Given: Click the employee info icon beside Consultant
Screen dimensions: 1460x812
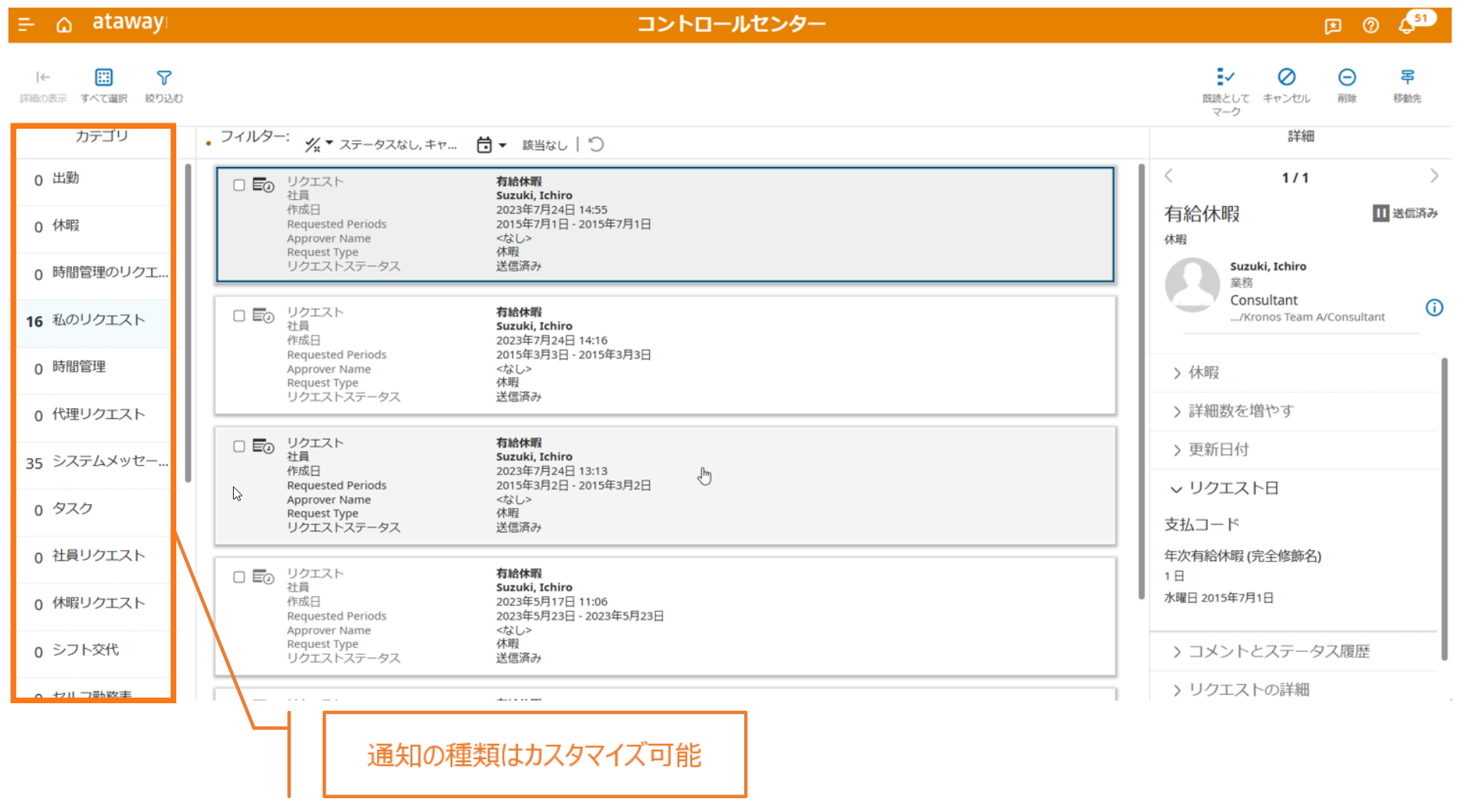Looking at the screenshot, I should coord(1434,308).
